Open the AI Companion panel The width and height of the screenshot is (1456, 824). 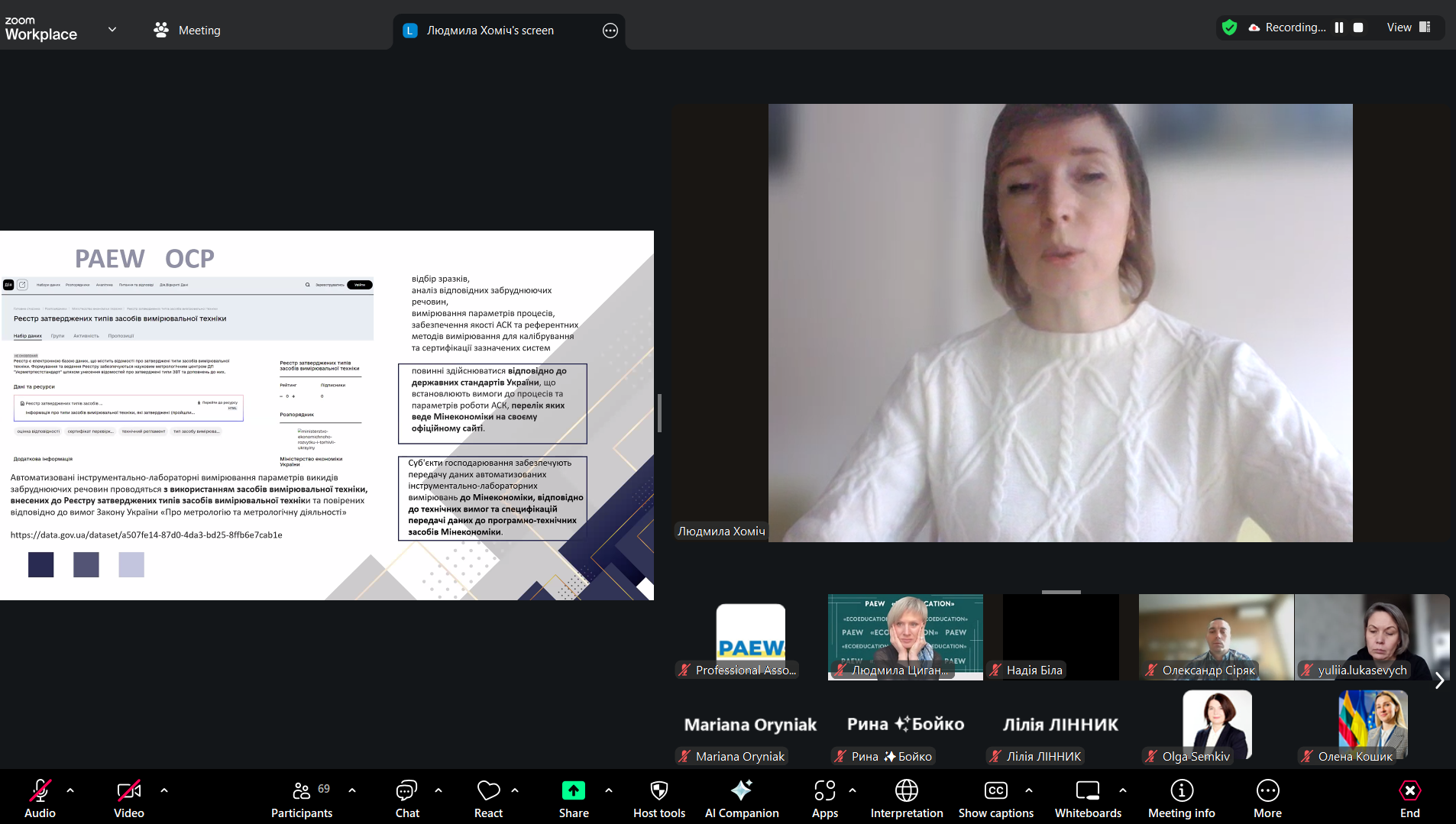(x=741, y=797)
